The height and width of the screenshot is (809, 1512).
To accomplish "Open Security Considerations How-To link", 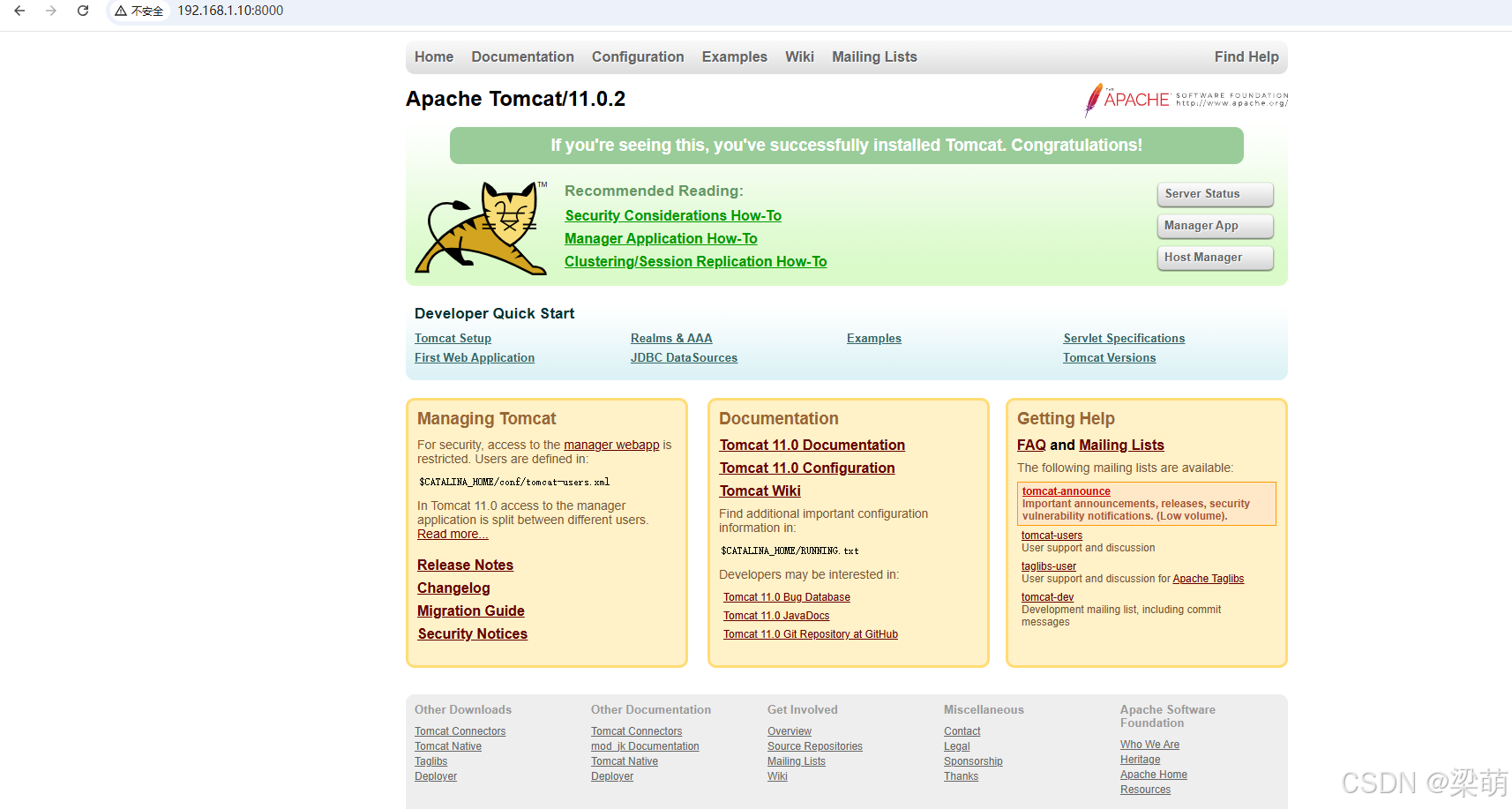I will (x=673, y=215).
